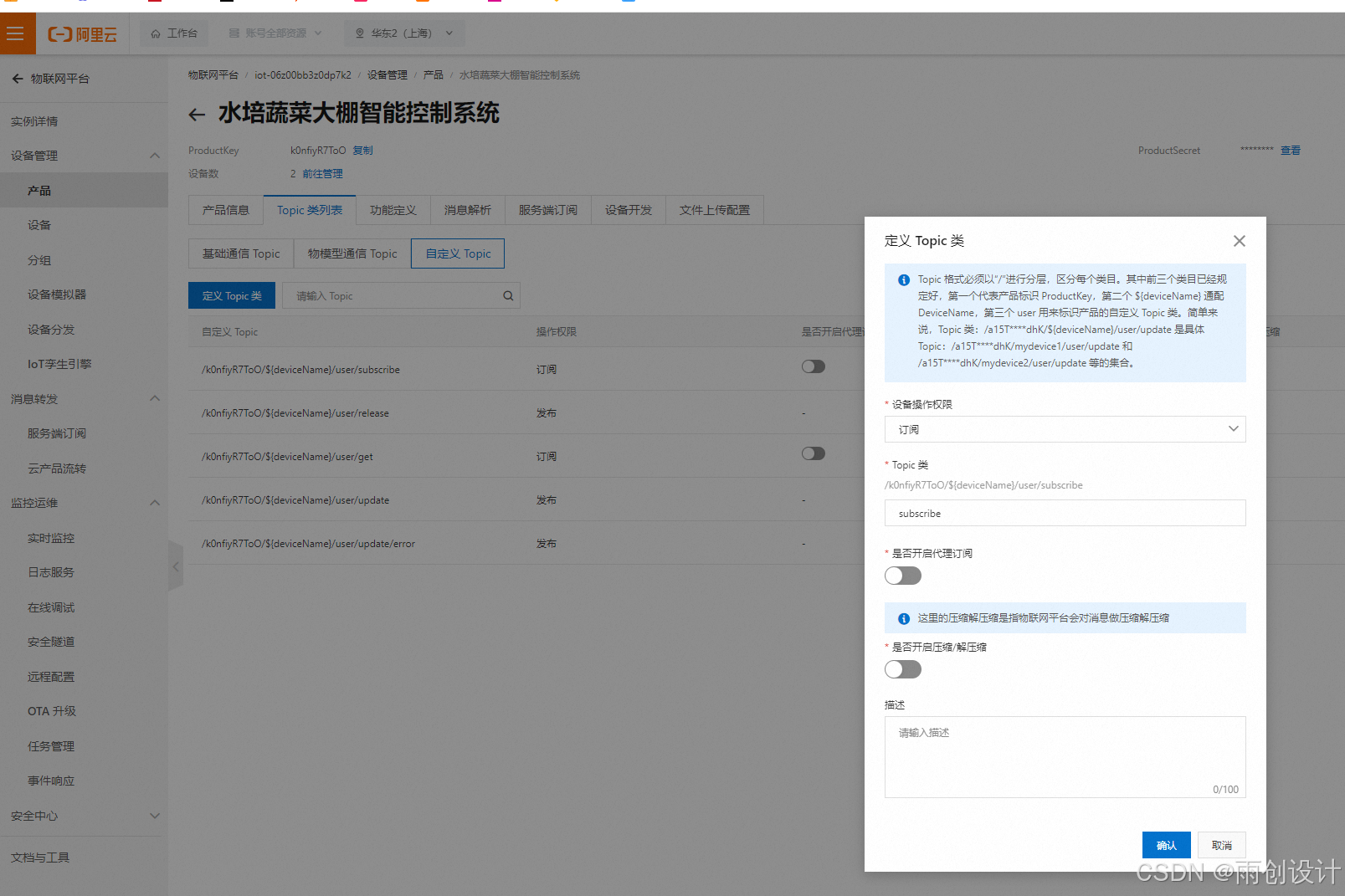Click the 工作台 button in the top bar

tap(173, 33)
